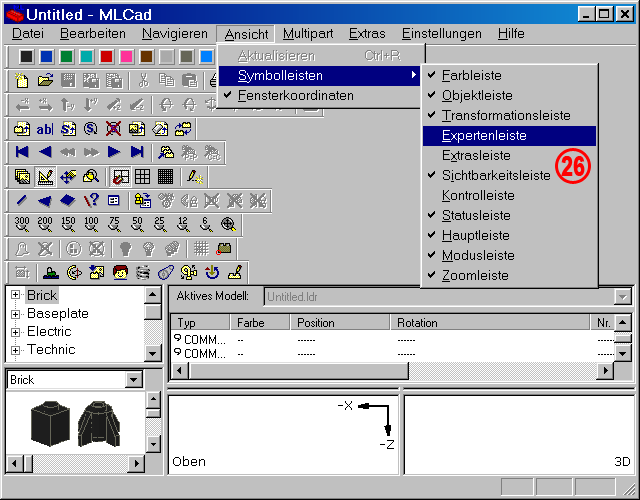Add a triangle primitive with triangle icon
The width and height of the screenshot is (640, 500).
tap(45, 200)
